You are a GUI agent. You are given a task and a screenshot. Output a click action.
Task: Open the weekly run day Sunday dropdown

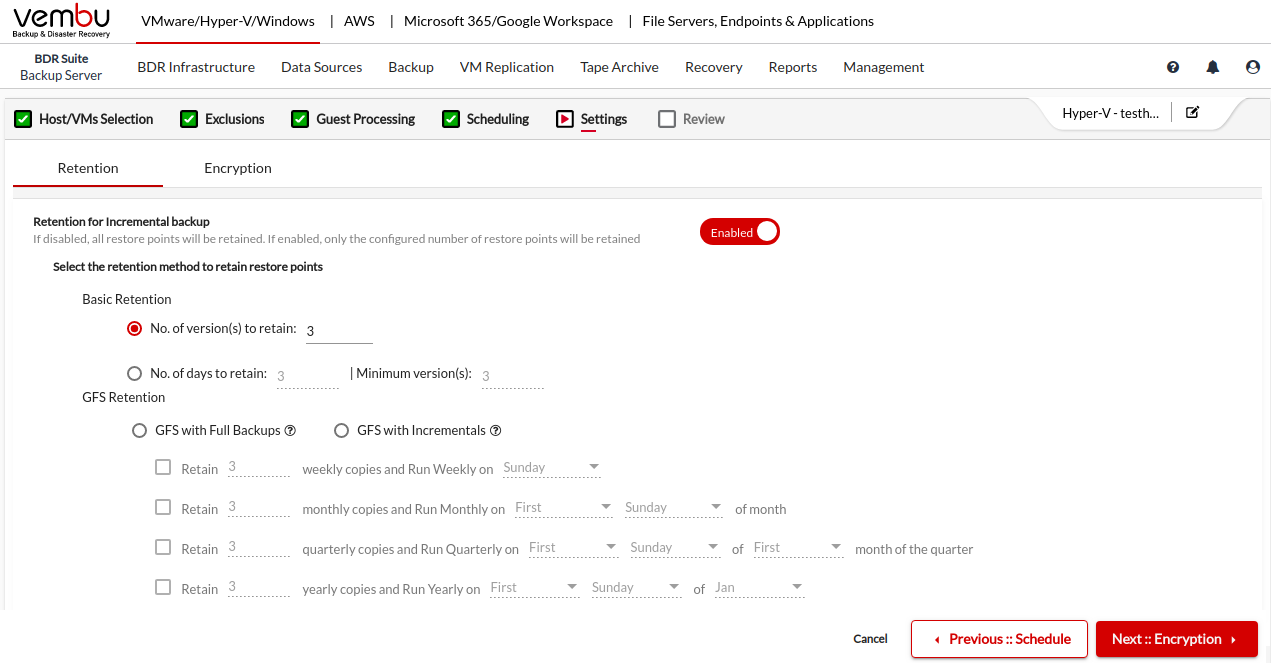[551, 468]
